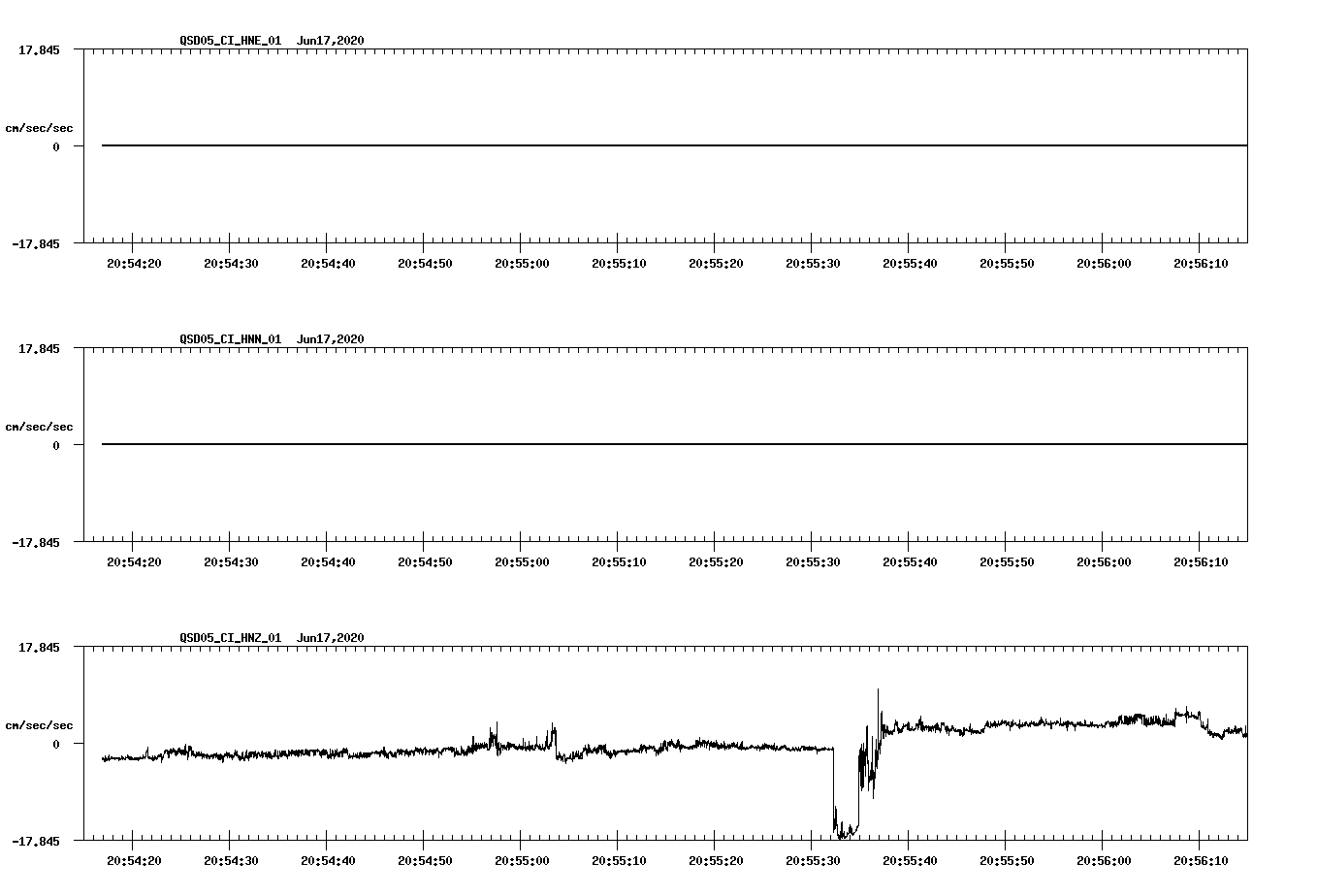Click the cm/sec/sec unit label of HNN plot
The image size is (1317, 896).
(39, 427)
